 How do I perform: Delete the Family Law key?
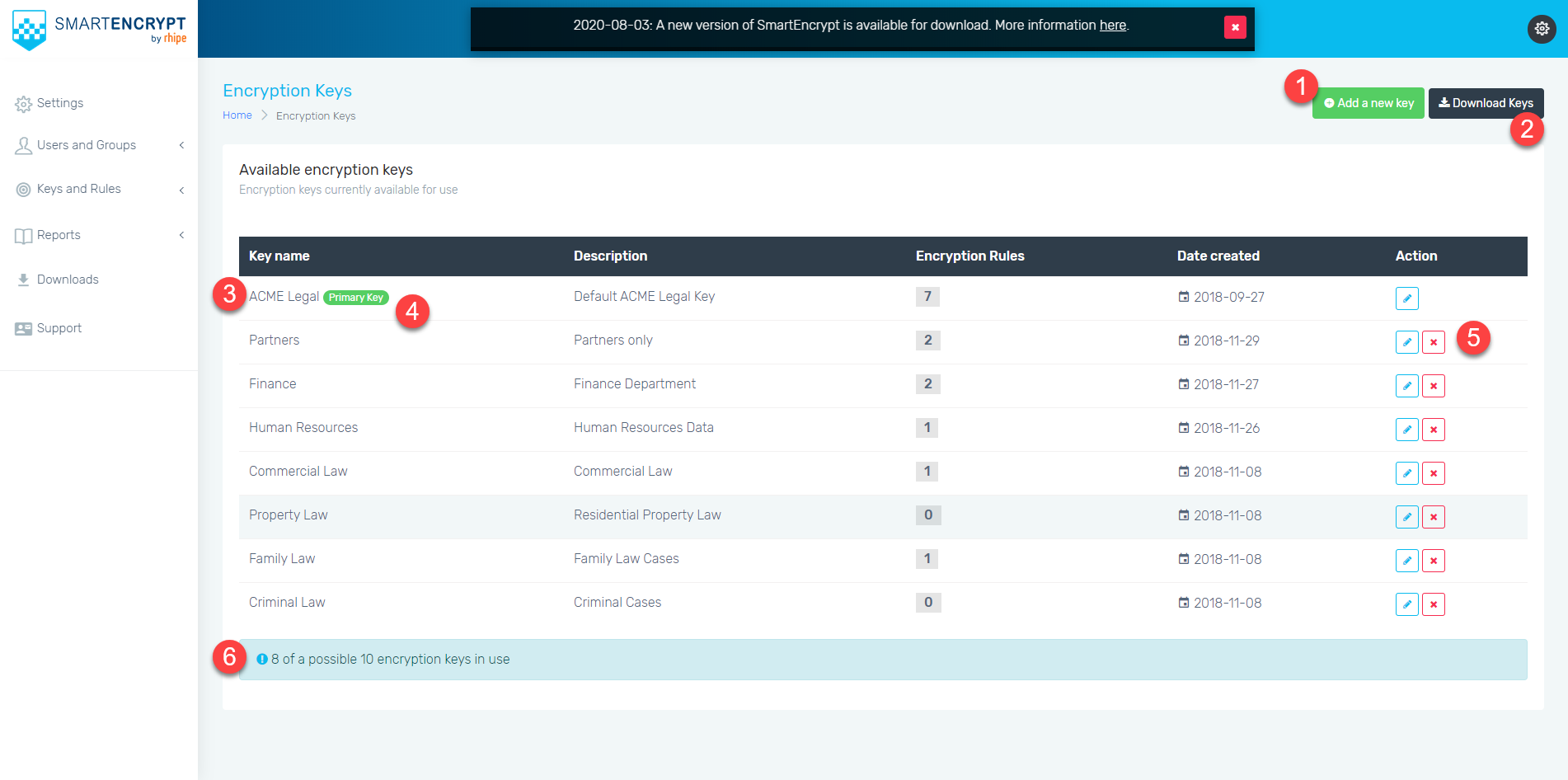tap(1433, 561)
